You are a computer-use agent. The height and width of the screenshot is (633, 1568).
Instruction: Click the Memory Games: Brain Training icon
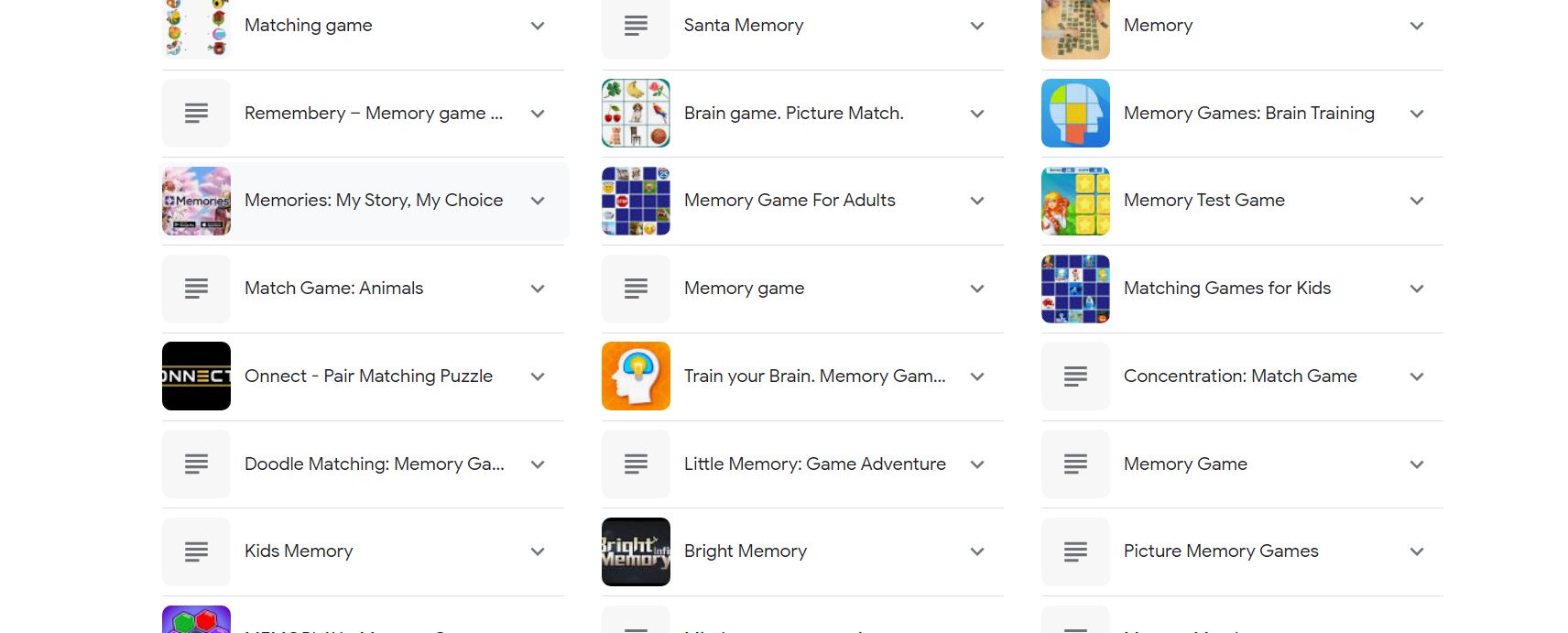pyautogui.click(x=1075, y=113)
